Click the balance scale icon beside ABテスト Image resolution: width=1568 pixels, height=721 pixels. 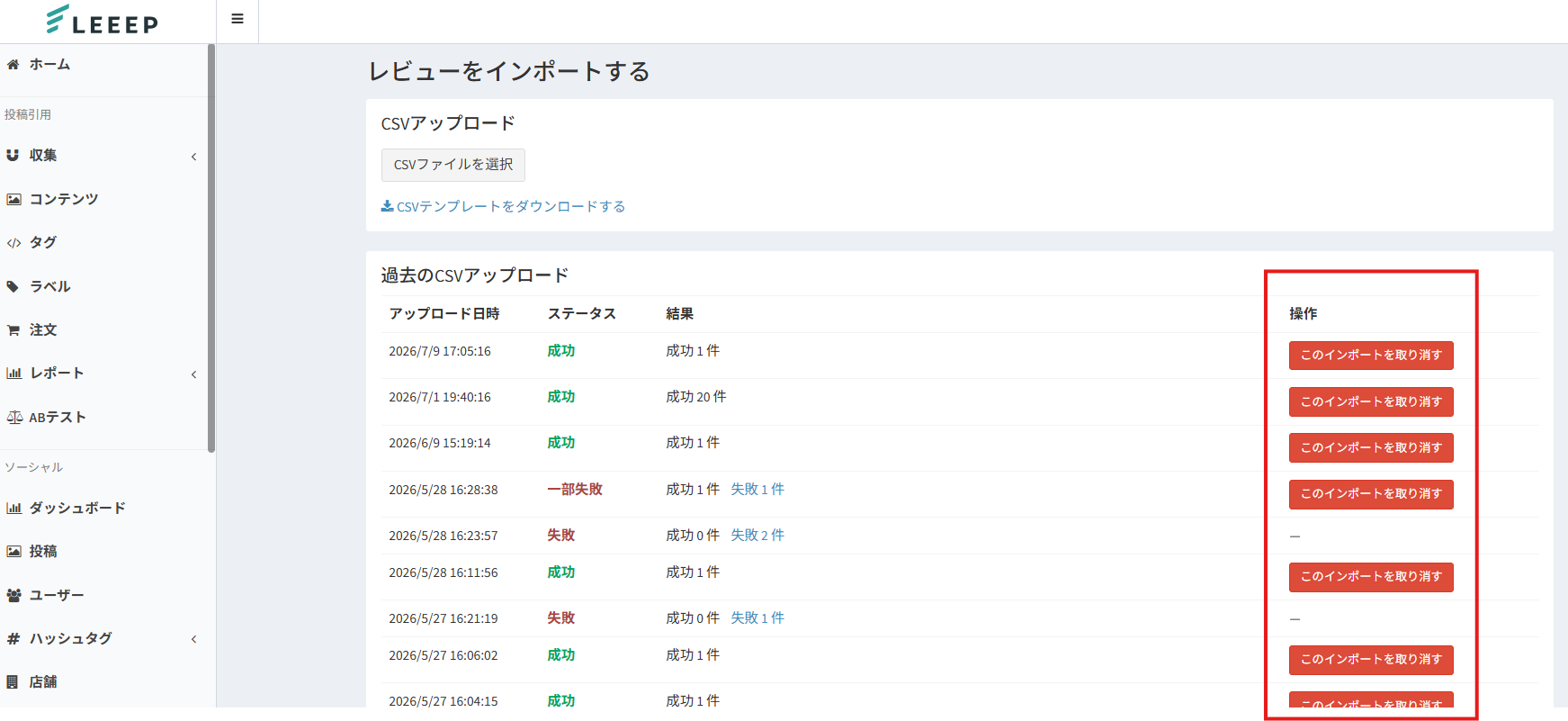tap(14, 417)
